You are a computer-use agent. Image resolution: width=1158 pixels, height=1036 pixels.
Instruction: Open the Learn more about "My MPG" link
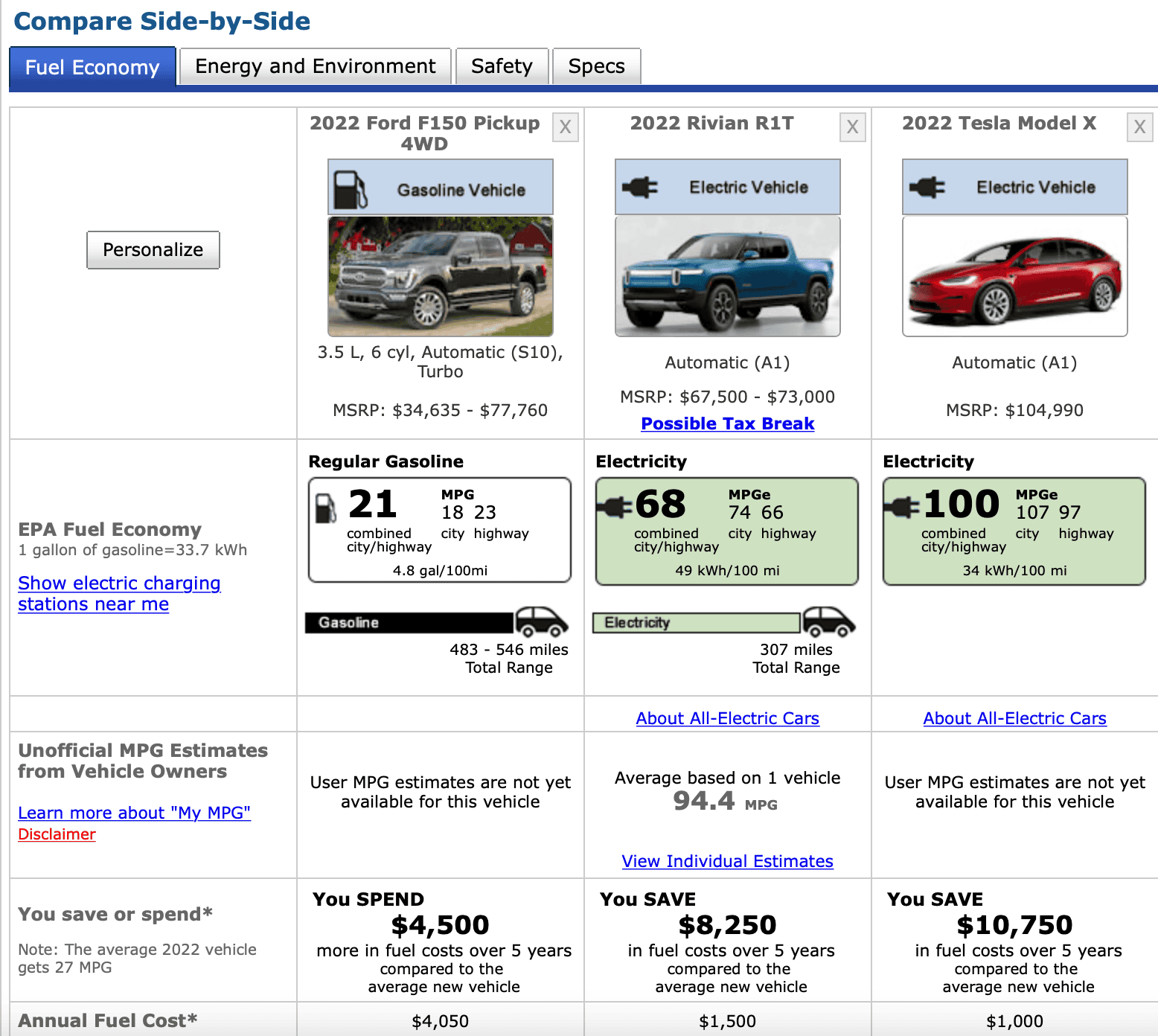(134, 813)
